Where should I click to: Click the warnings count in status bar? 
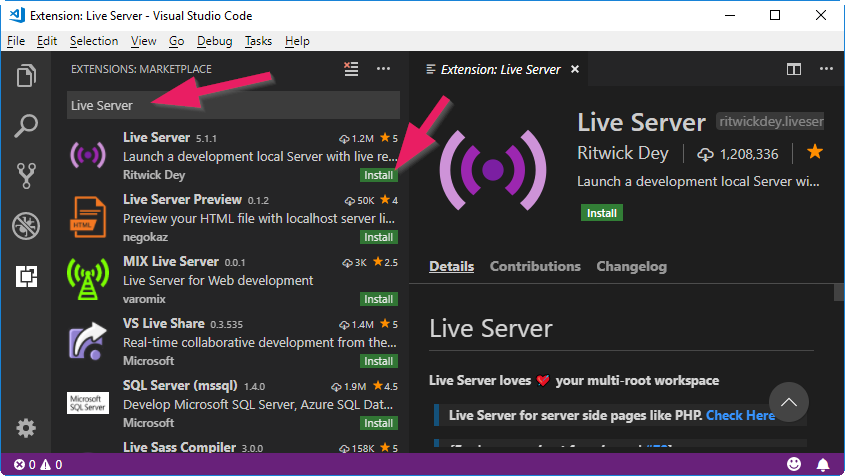[x=51, y=465]
